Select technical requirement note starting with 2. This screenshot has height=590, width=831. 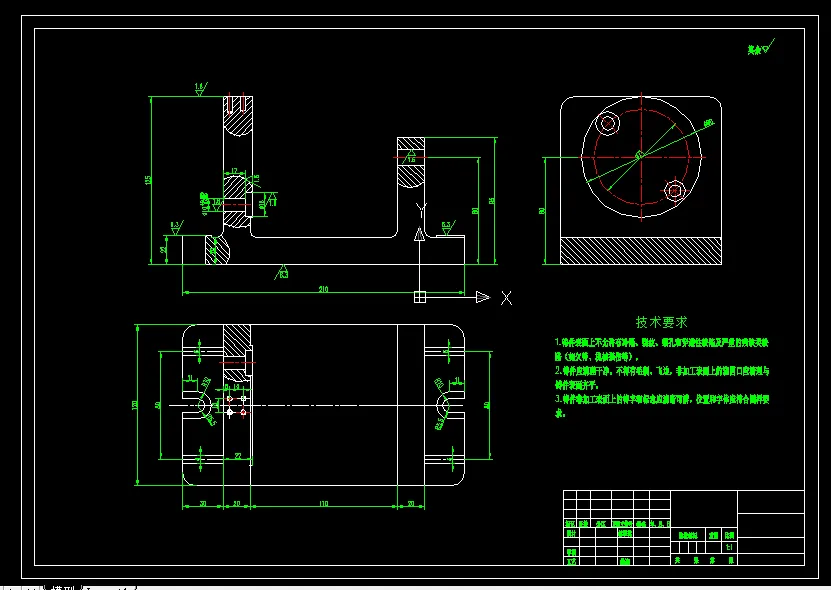[x=662, y=377]
